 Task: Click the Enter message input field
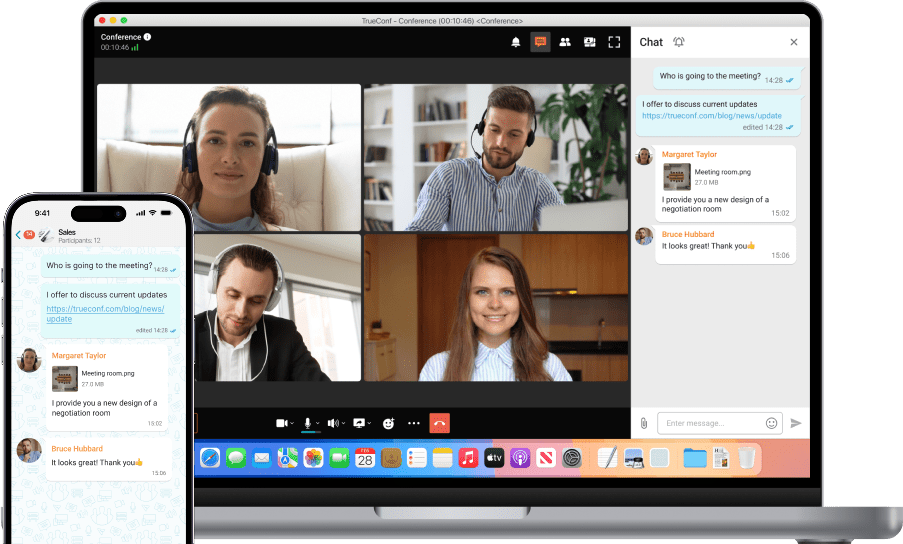710,423
